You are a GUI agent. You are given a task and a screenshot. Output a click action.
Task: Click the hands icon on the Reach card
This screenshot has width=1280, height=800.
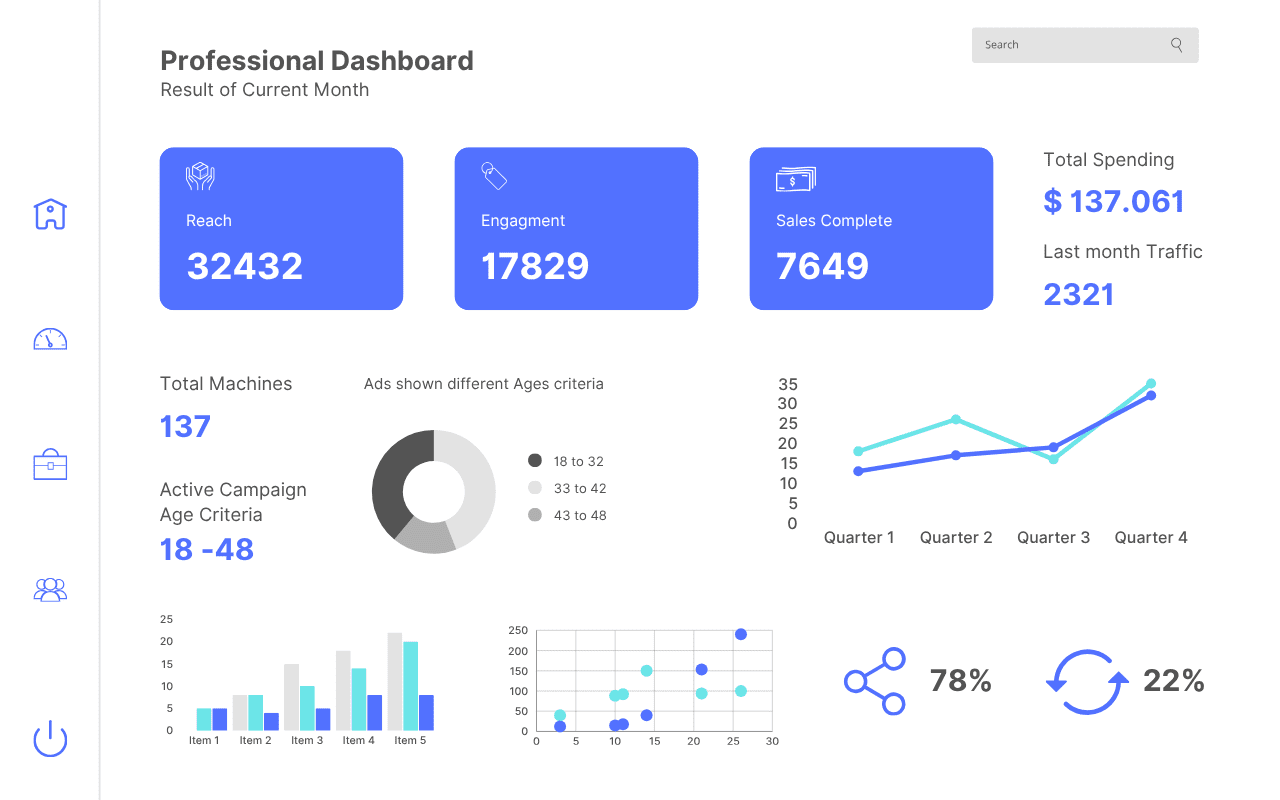point(199,175)
